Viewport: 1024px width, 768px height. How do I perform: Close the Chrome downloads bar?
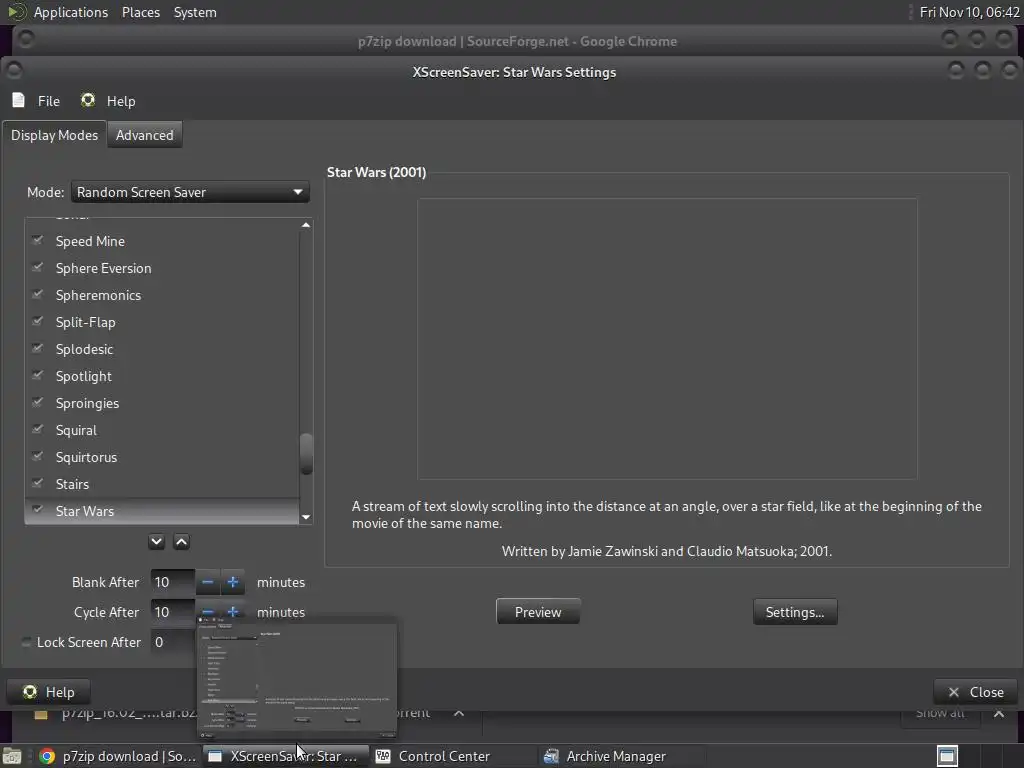click(x=999, y=714)
